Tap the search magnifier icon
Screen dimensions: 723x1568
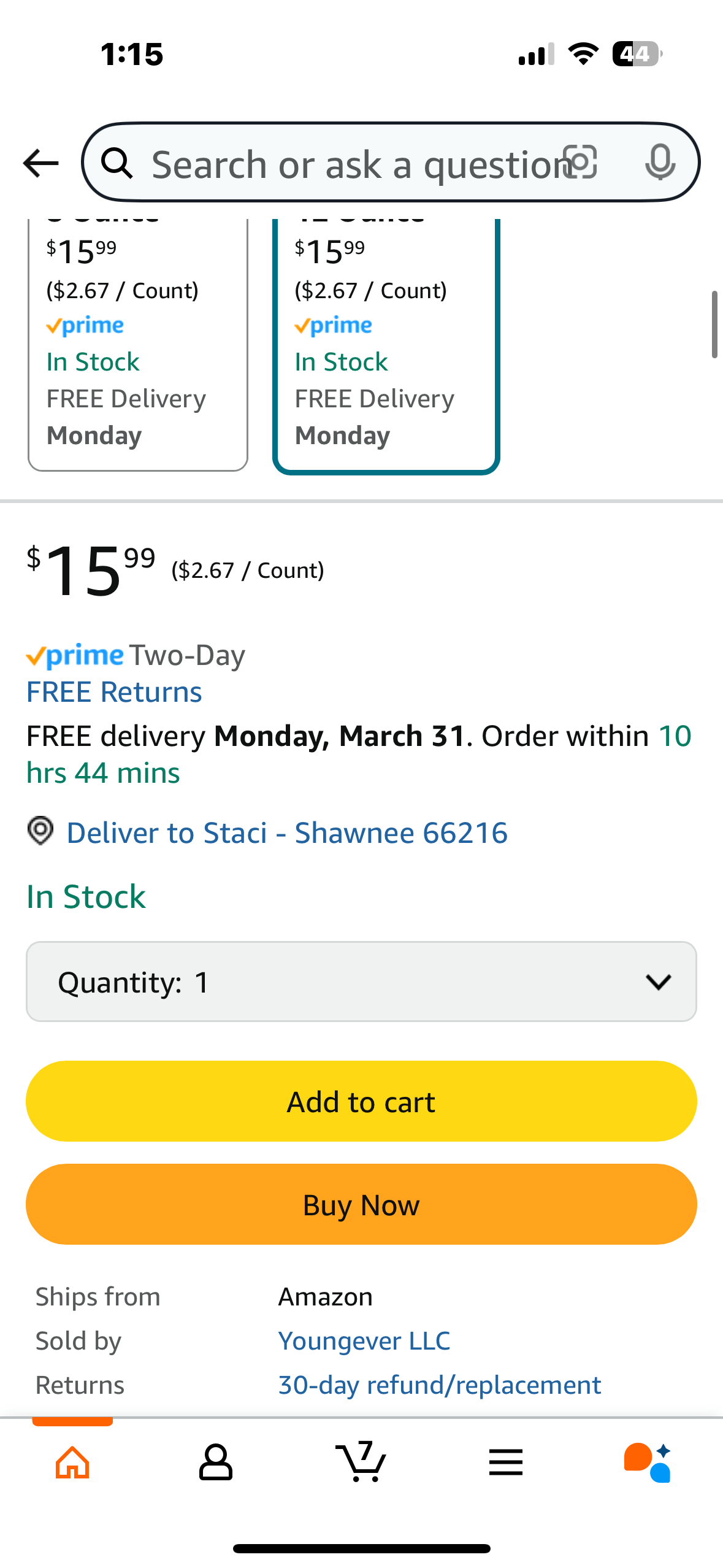click(117, 163)
